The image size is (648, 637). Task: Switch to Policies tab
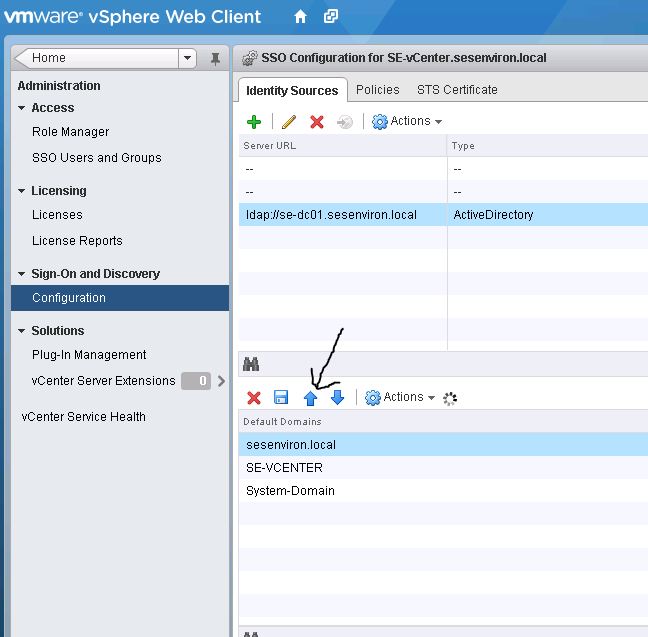point(378,90)
